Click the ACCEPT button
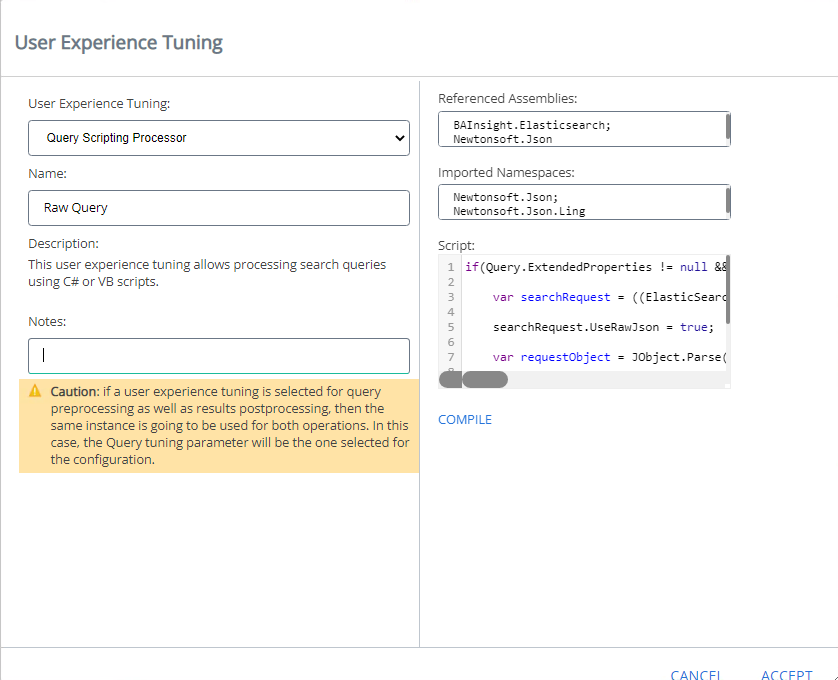The width and height of the screenshot is (838, 680). point(787,675)
